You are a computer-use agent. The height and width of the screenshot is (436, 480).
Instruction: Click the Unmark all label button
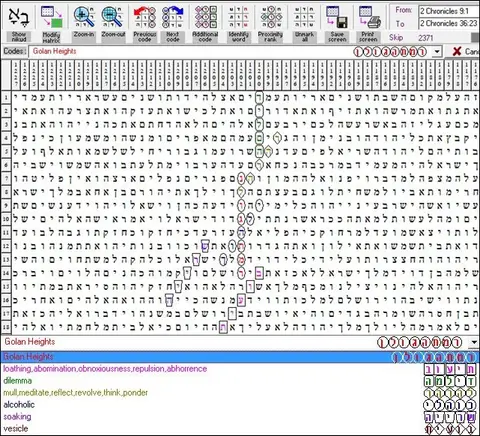[x=304, y=37]
